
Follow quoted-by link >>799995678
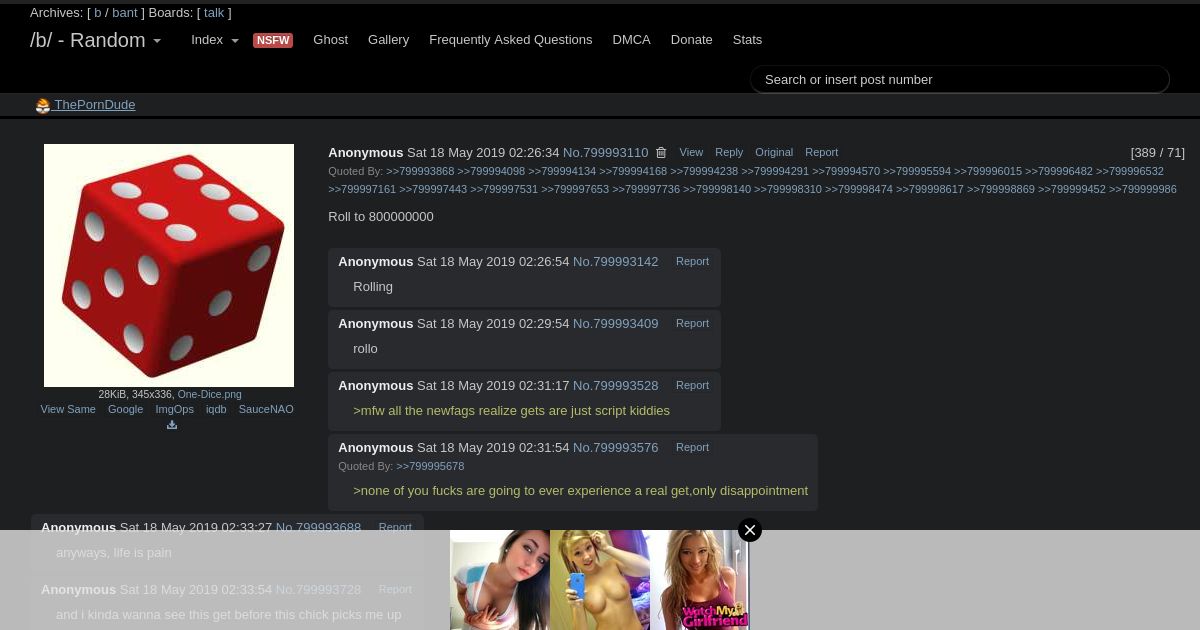point(430,466)
